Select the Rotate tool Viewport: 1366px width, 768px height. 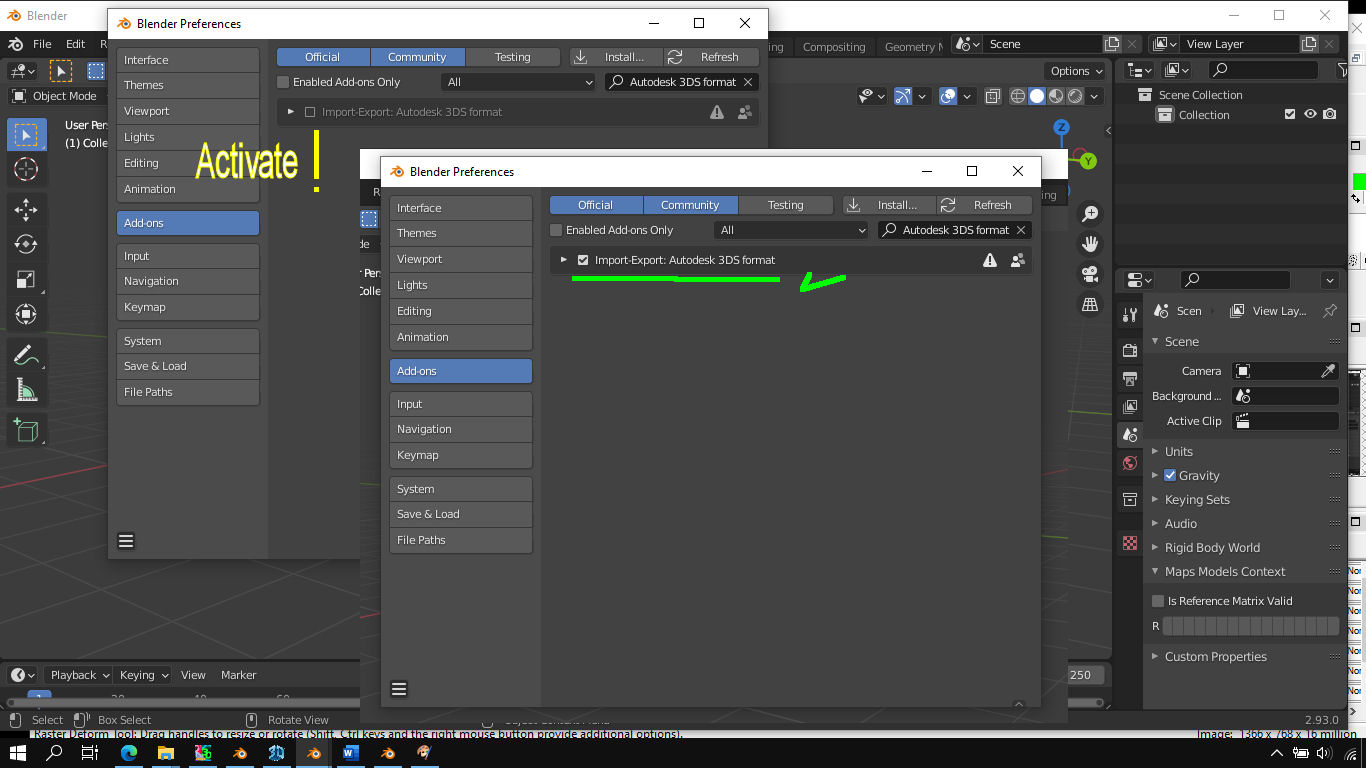[26, 244]
